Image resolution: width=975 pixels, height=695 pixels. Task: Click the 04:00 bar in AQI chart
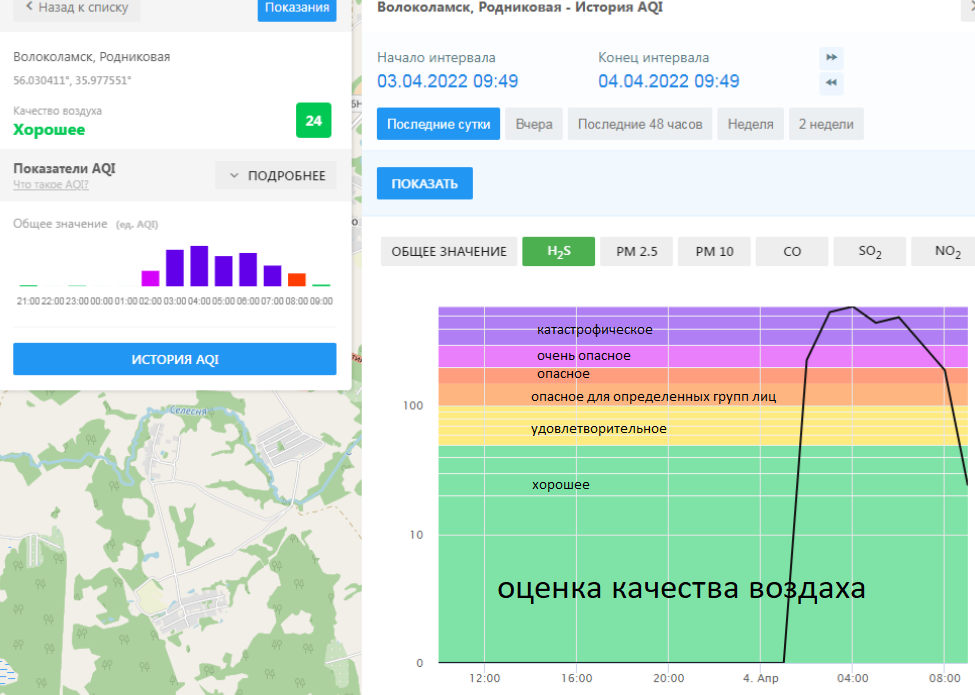(x=199, y=267)
